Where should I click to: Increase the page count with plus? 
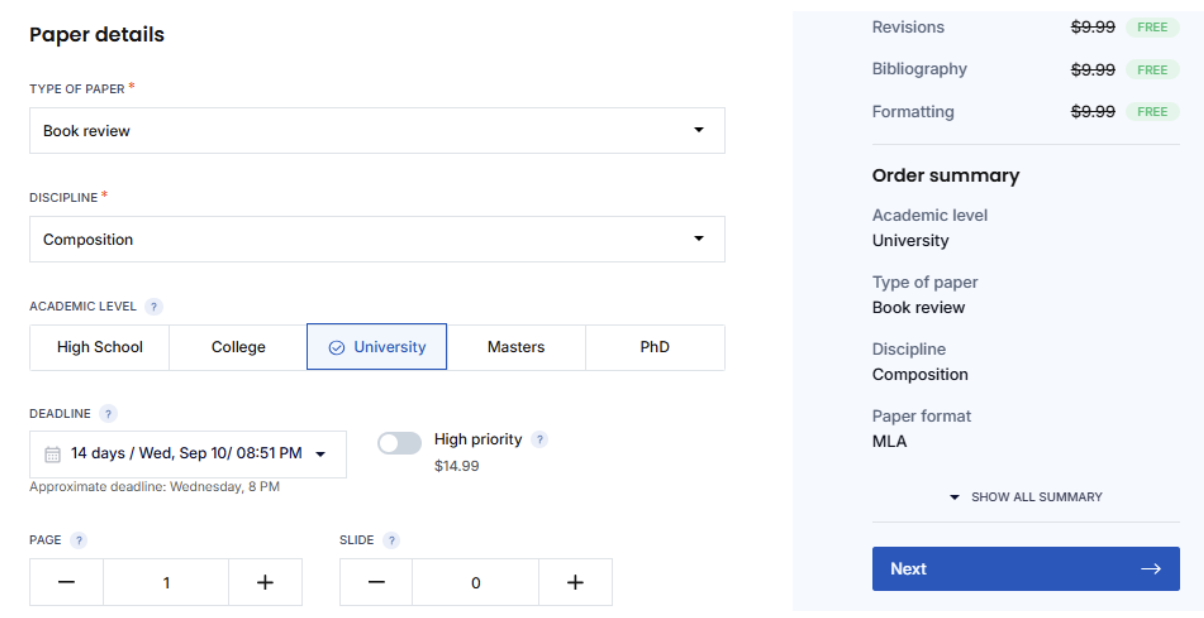point(266,581)
